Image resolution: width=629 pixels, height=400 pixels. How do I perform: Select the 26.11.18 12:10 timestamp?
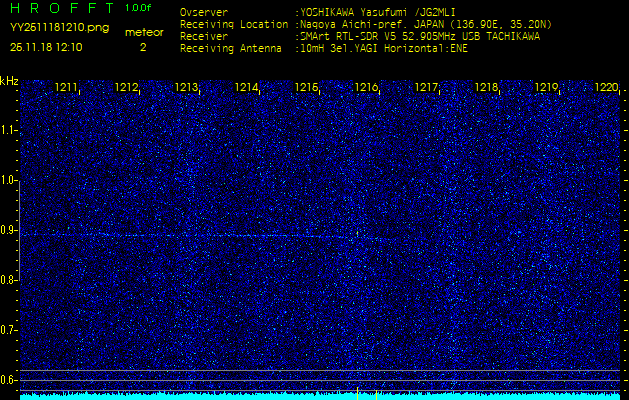(46, 47)
